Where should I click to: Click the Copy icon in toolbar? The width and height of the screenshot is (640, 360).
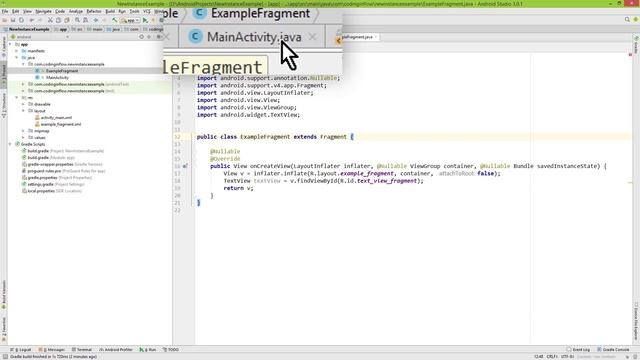(x=58, y=20)
